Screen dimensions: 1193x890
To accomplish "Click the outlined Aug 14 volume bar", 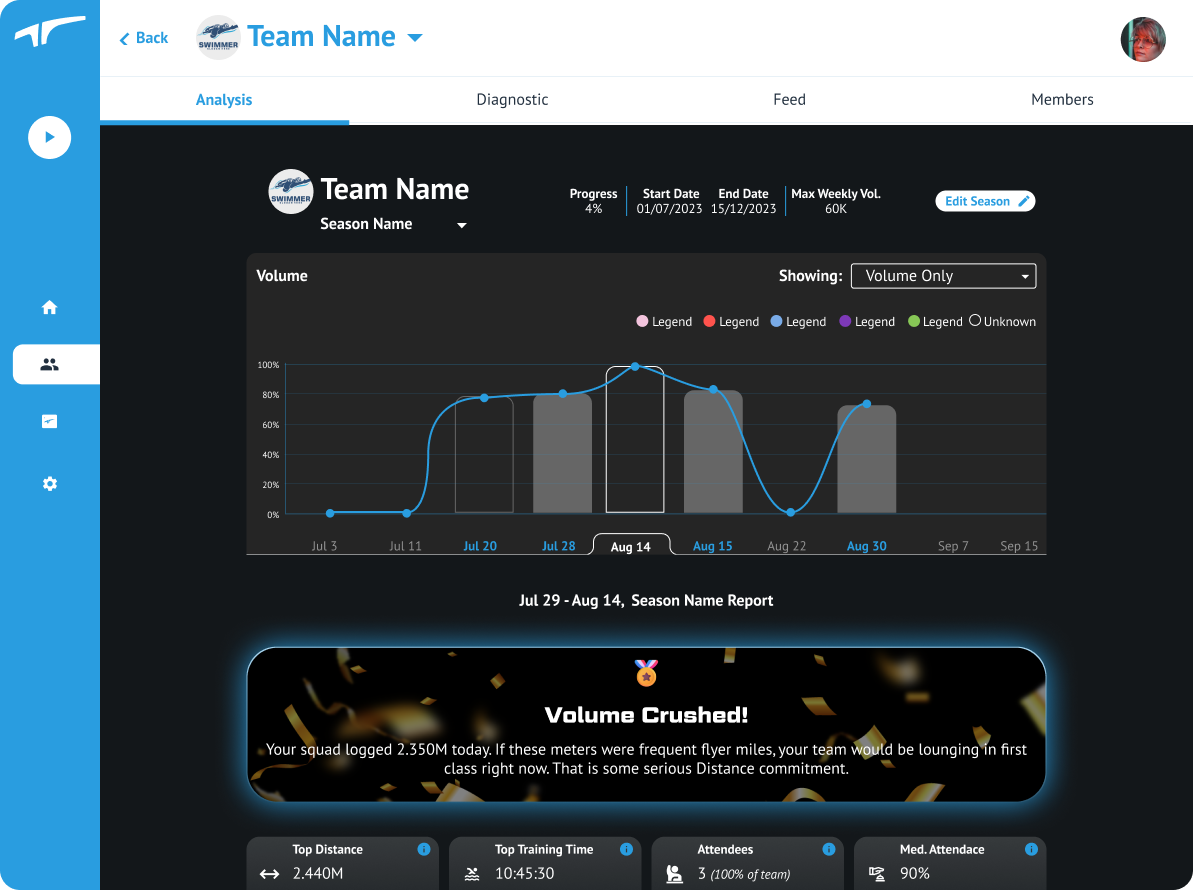I will [635, 440].
